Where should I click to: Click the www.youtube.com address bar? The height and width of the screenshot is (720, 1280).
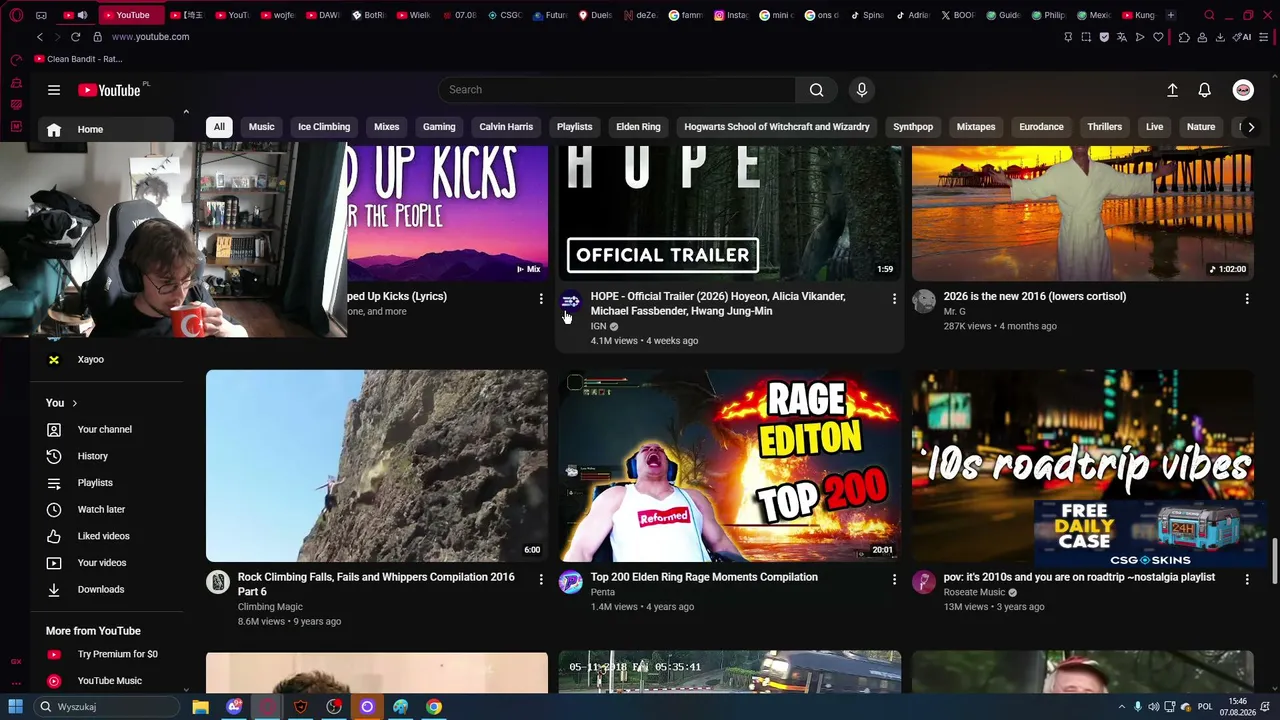(150, 37)
